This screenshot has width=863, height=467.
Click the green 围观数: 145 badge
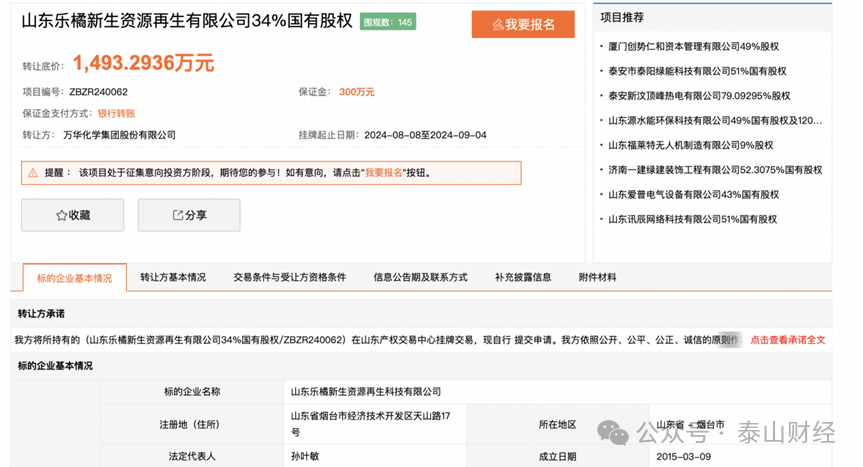[x=388, y=22]
